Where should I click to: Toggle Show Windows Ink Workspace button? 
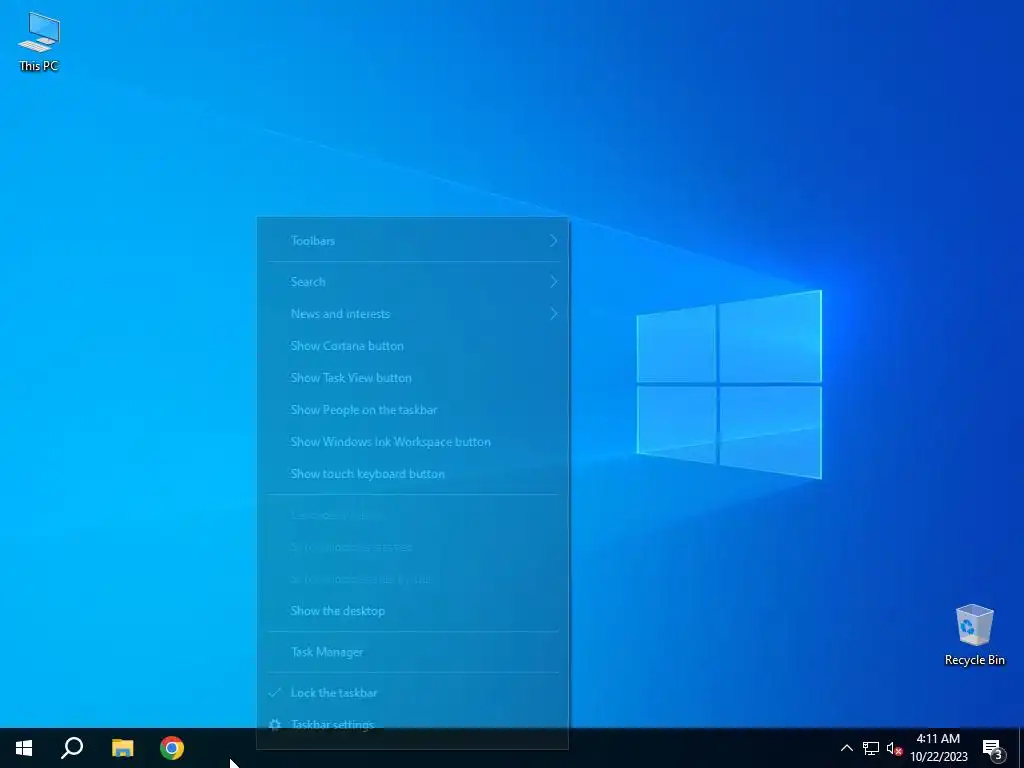point(413,441)
